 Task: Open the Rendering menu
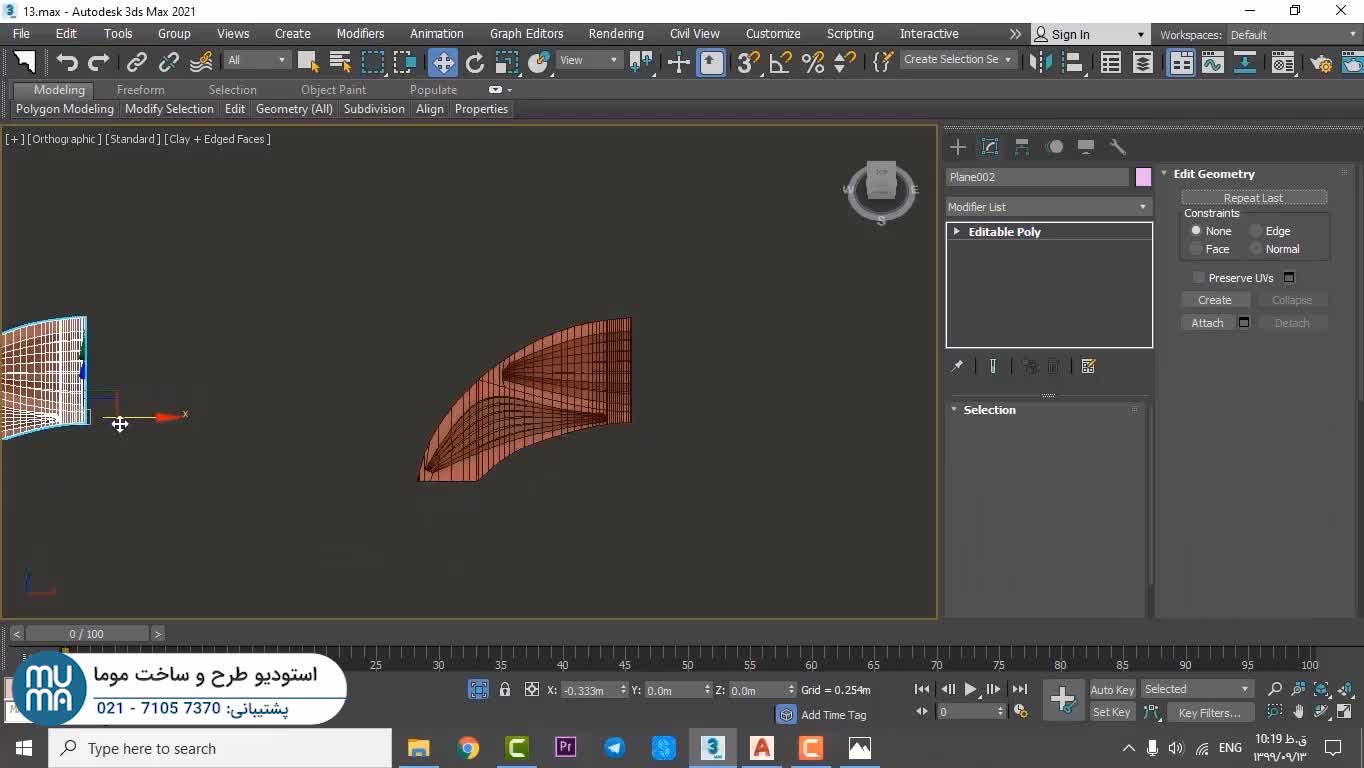pos(615,34)
